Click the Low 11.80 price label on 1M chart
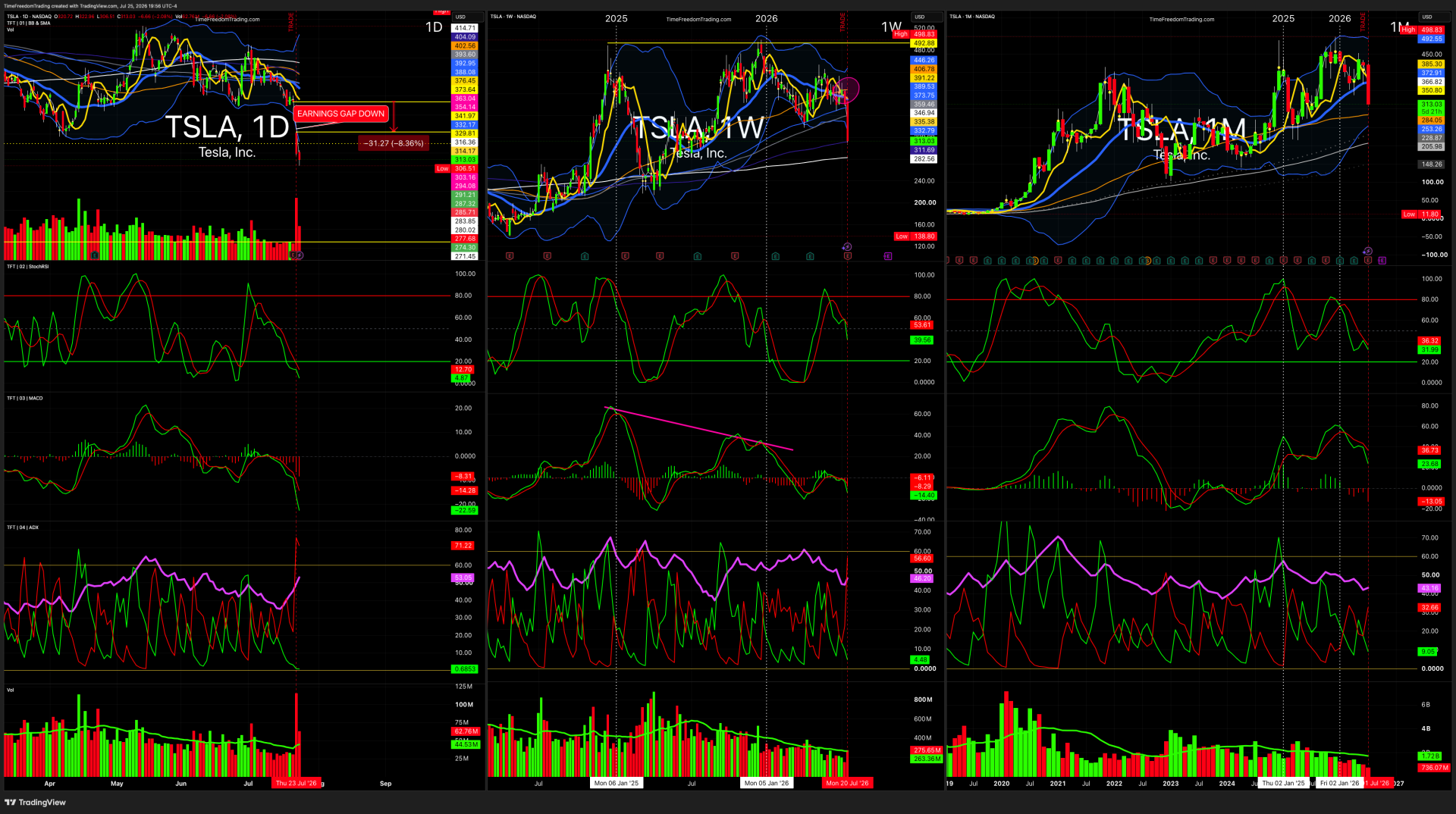Screen dimensions: 1456x814 pos(1420,214)
